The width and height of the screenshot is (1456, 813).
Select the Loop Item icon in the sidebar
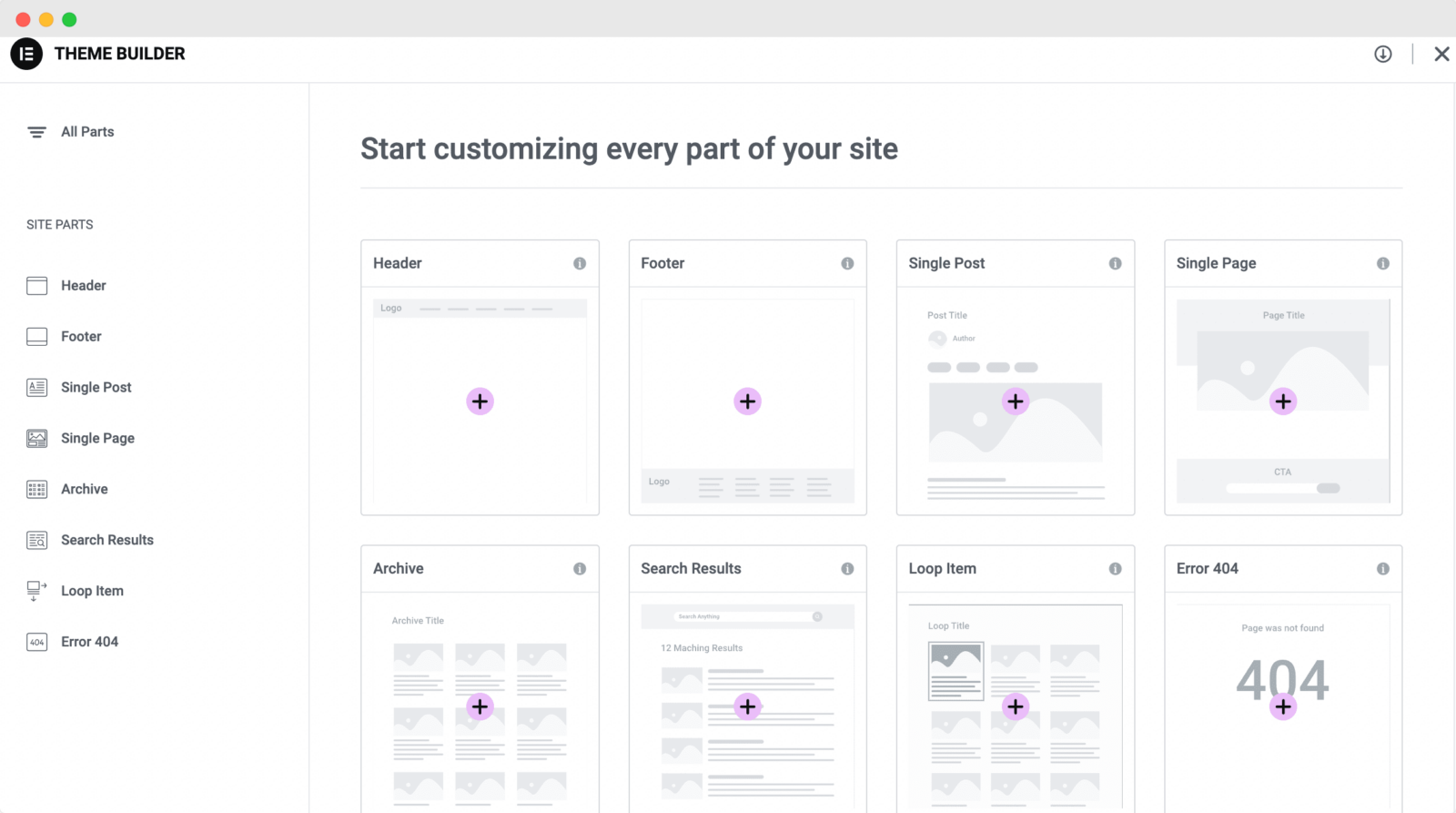pyautogui.click(x=36, y=590)
